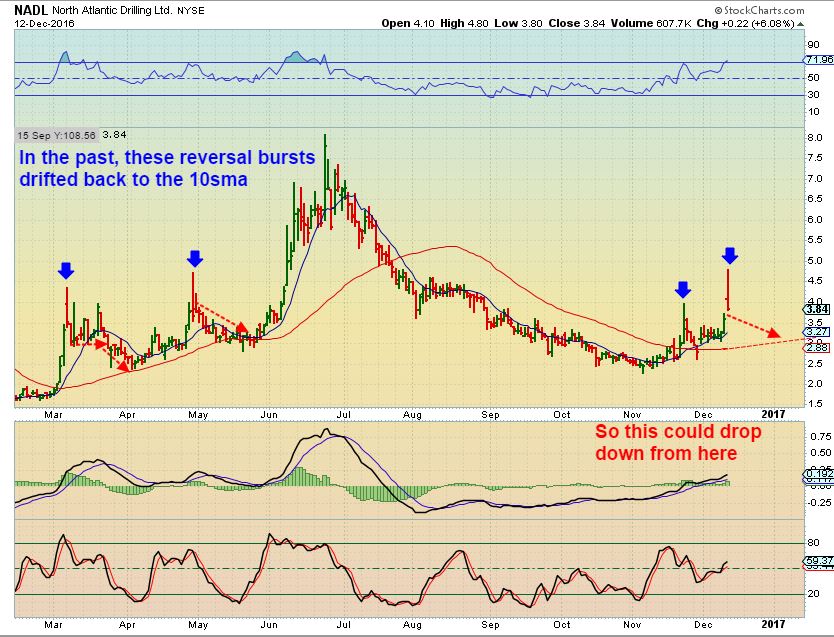Click the 2.88 red moving average tag

point(818,348)
